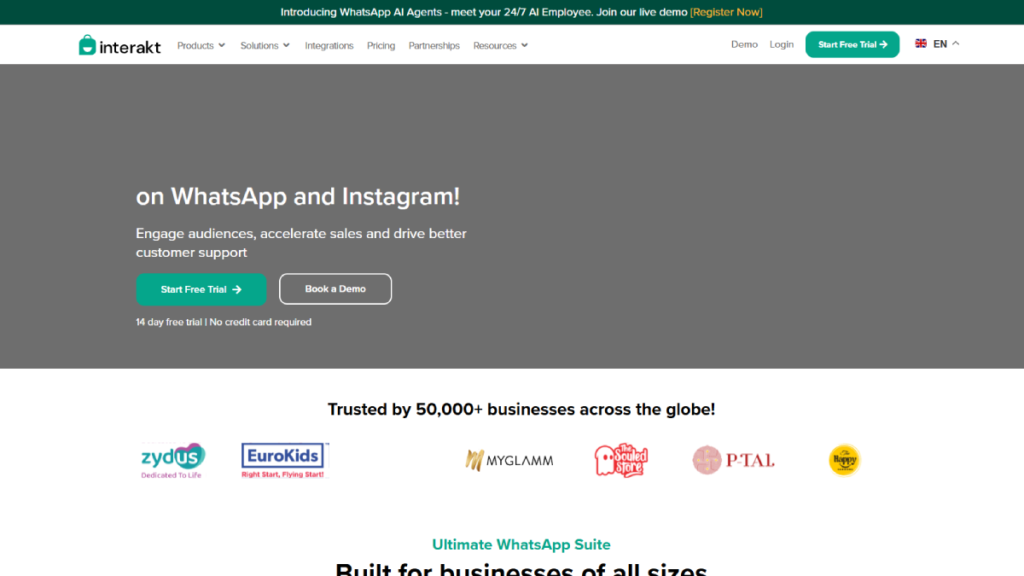Image resolution: width=1024 pixels, height=576 pixels.
Task: Click the yellow round brand logo
Action: tap(845, 460)
